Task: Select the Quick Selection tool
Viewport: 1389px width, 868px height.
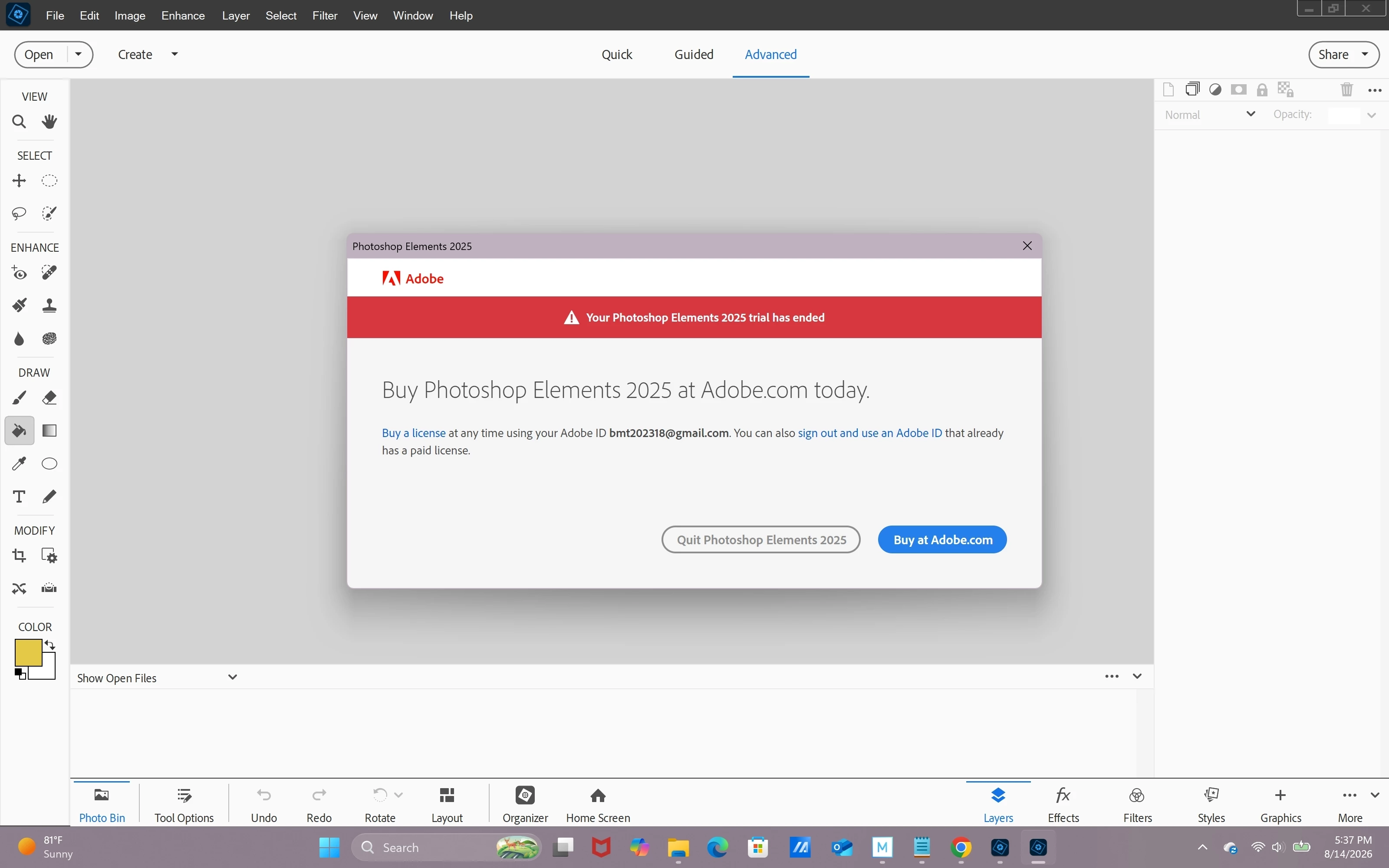Action: pos(49,214)
